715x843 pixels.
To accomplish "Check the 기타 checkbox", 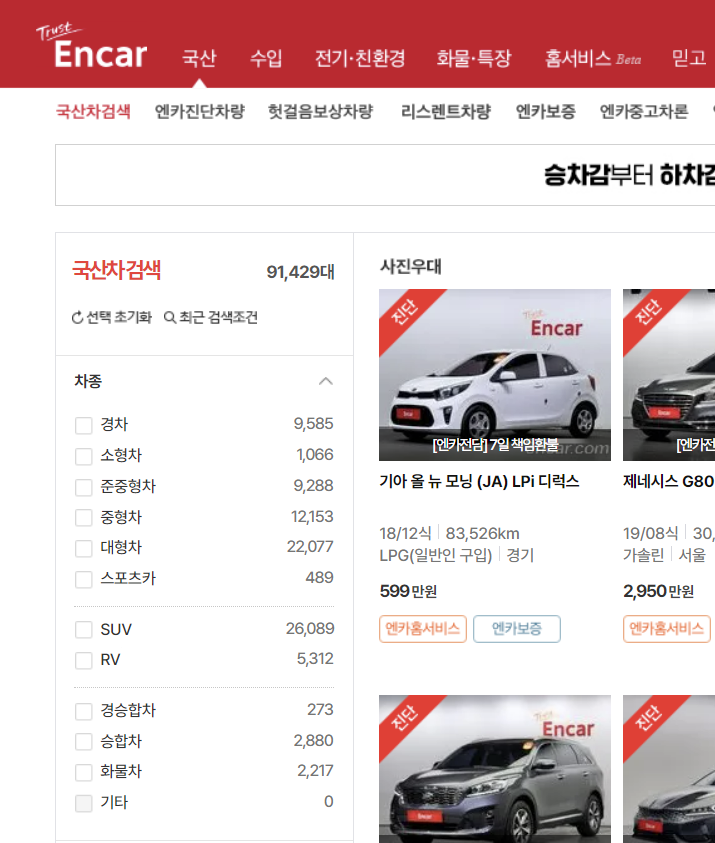I will (x=83, y=803).
